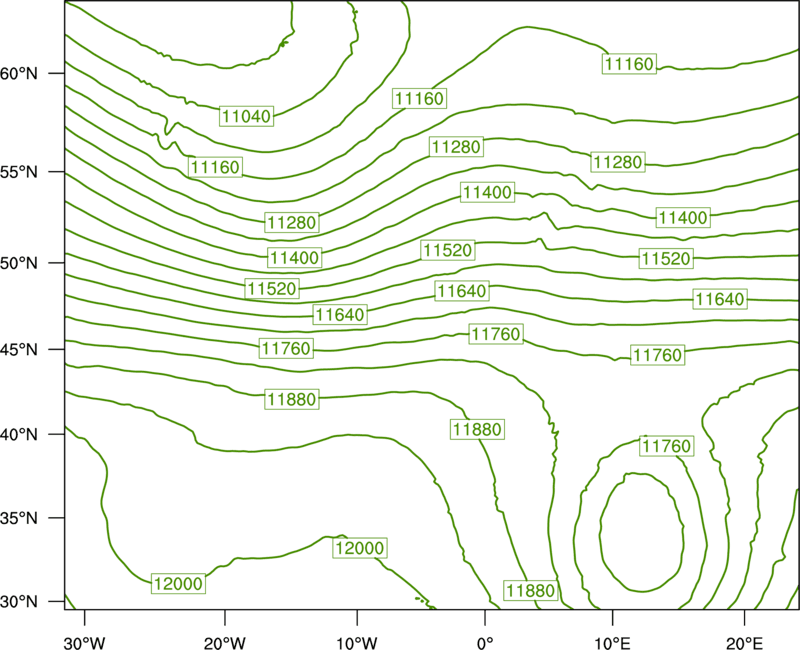This screenshot has width=800, height=650.
Task: Select the 30°W longitude axis label
Action: [x=85, y=643]
